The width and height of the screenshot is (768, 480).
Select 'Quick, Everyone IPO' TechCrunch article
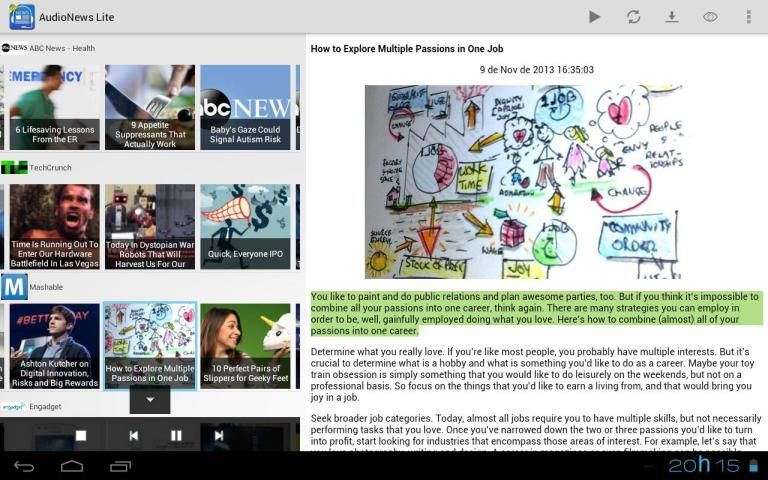(245, 226)
